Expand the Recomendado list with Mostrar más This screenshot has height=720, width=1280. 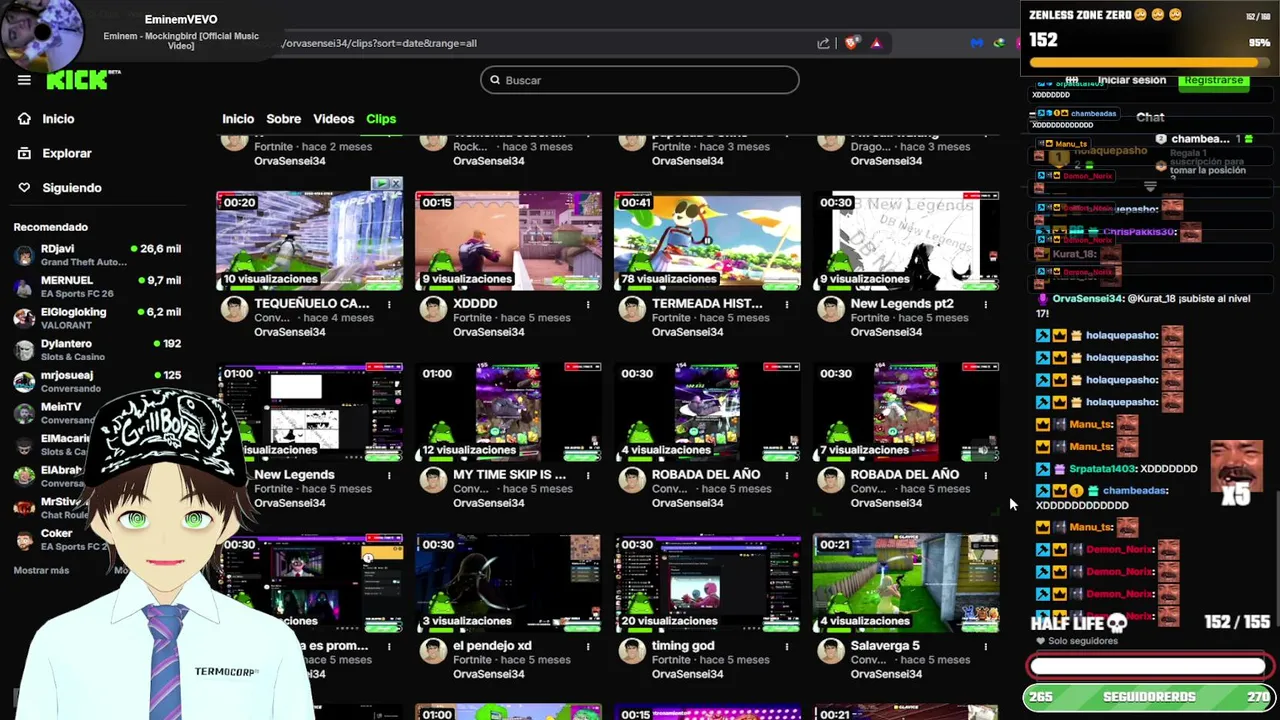[41, 570]
